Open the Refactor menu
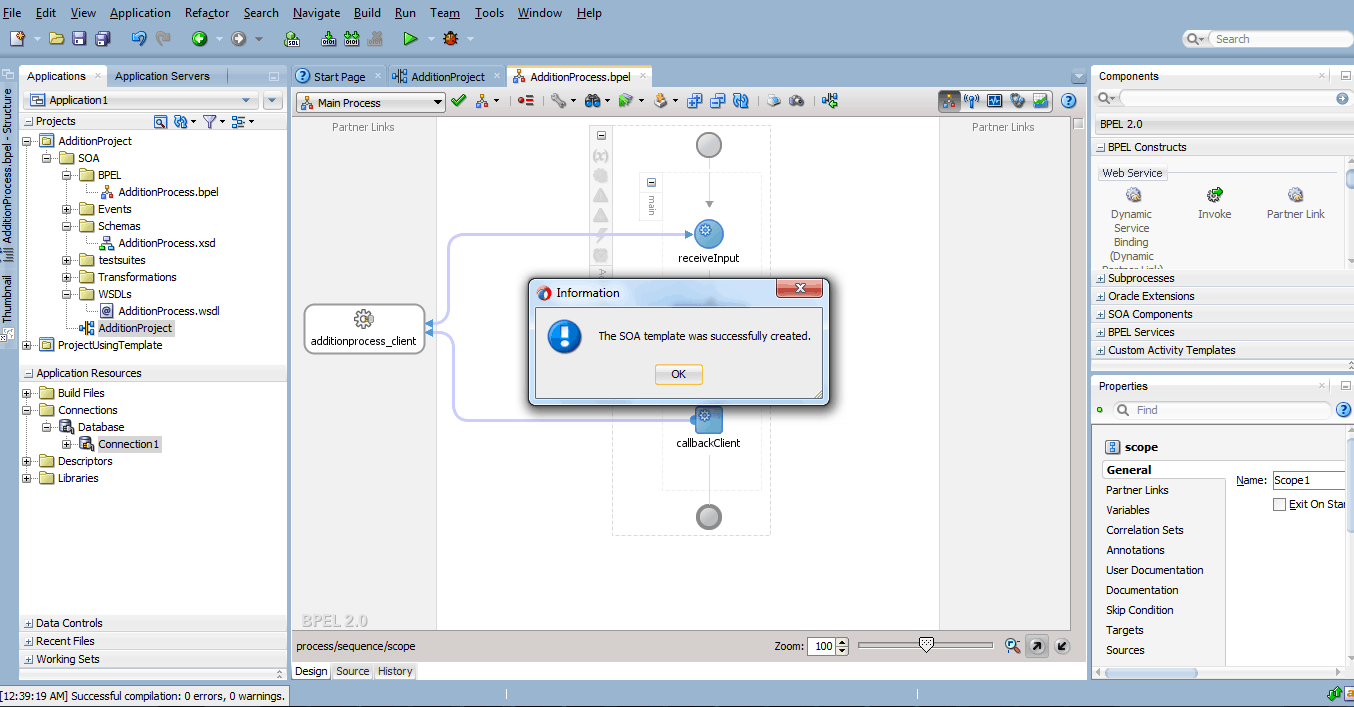Viewport: 1354px width, 707px height. 207,13
